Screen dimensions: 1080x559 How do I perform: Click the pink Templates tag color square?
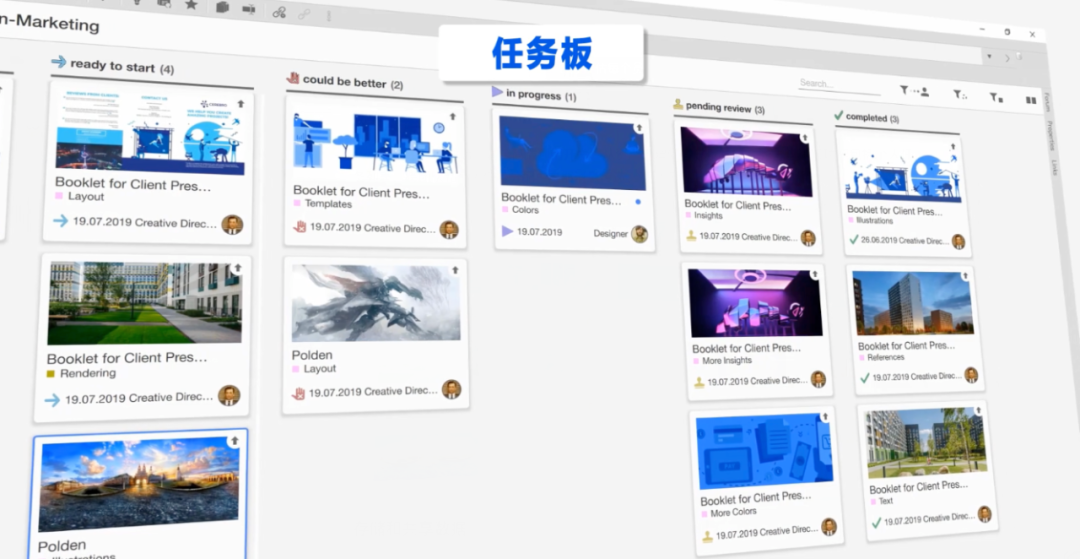point(297,203)
